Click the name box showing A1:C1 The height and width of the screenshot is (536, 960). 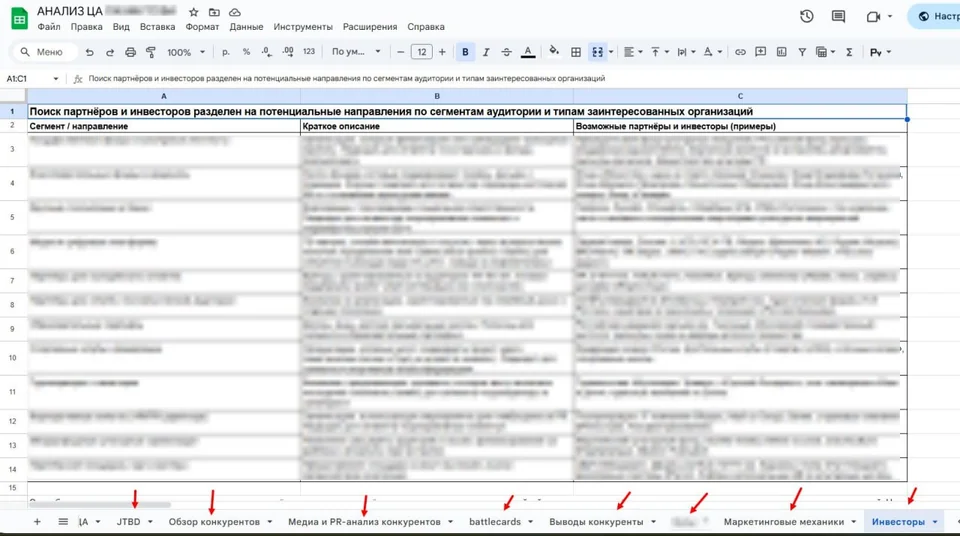(x=32, y=78)
